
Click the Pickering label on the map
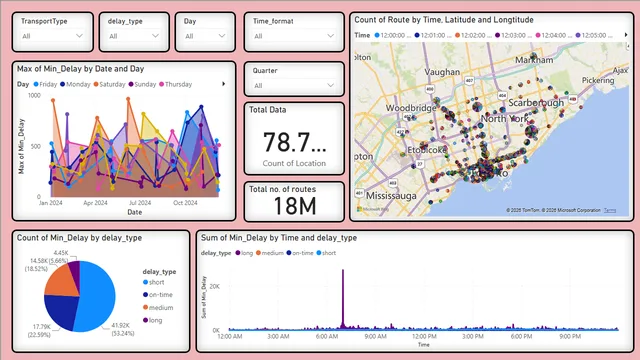(598, 80)
